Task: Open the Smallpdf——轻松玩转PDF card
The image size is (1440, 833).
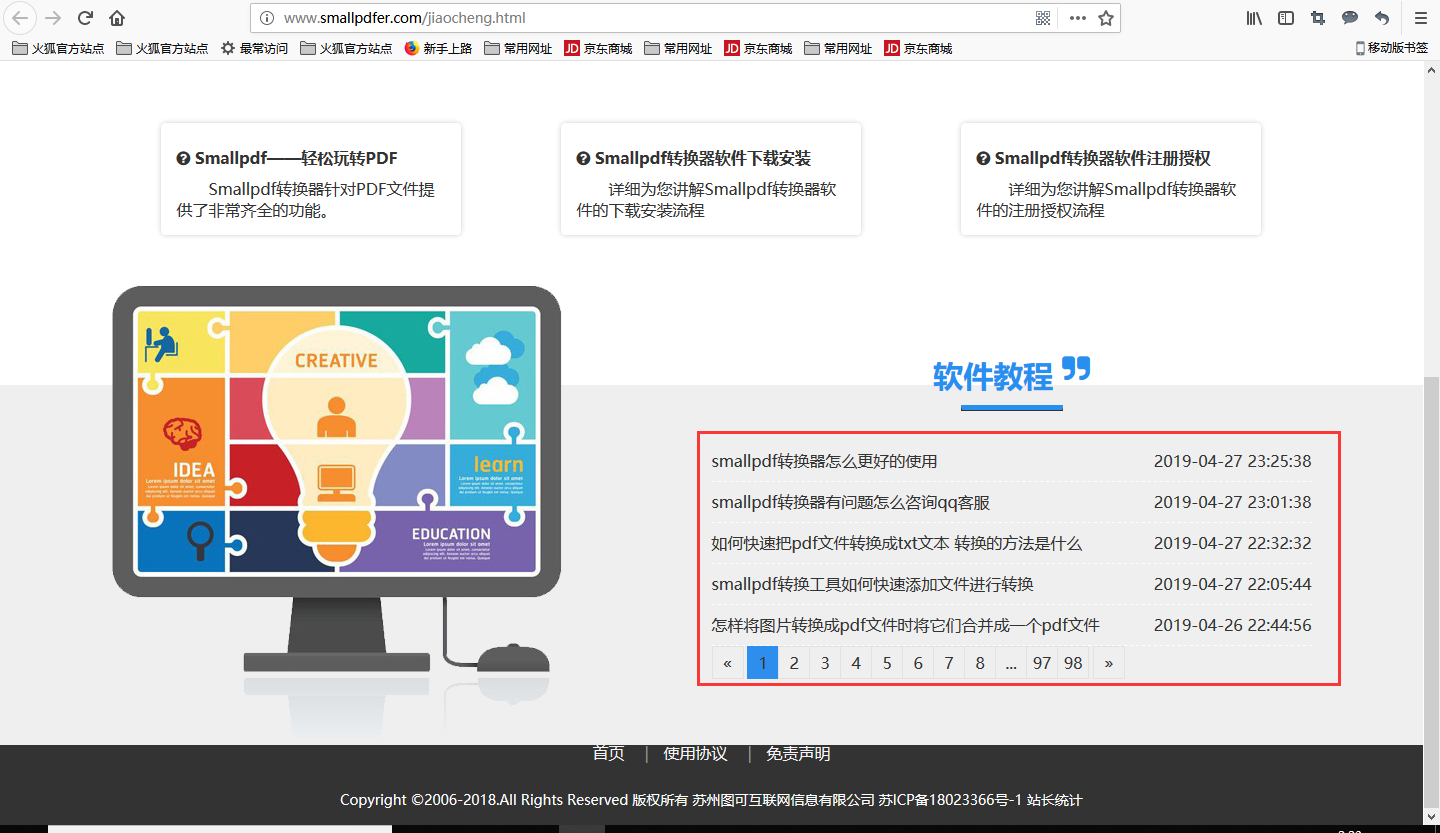Action: 311,179
